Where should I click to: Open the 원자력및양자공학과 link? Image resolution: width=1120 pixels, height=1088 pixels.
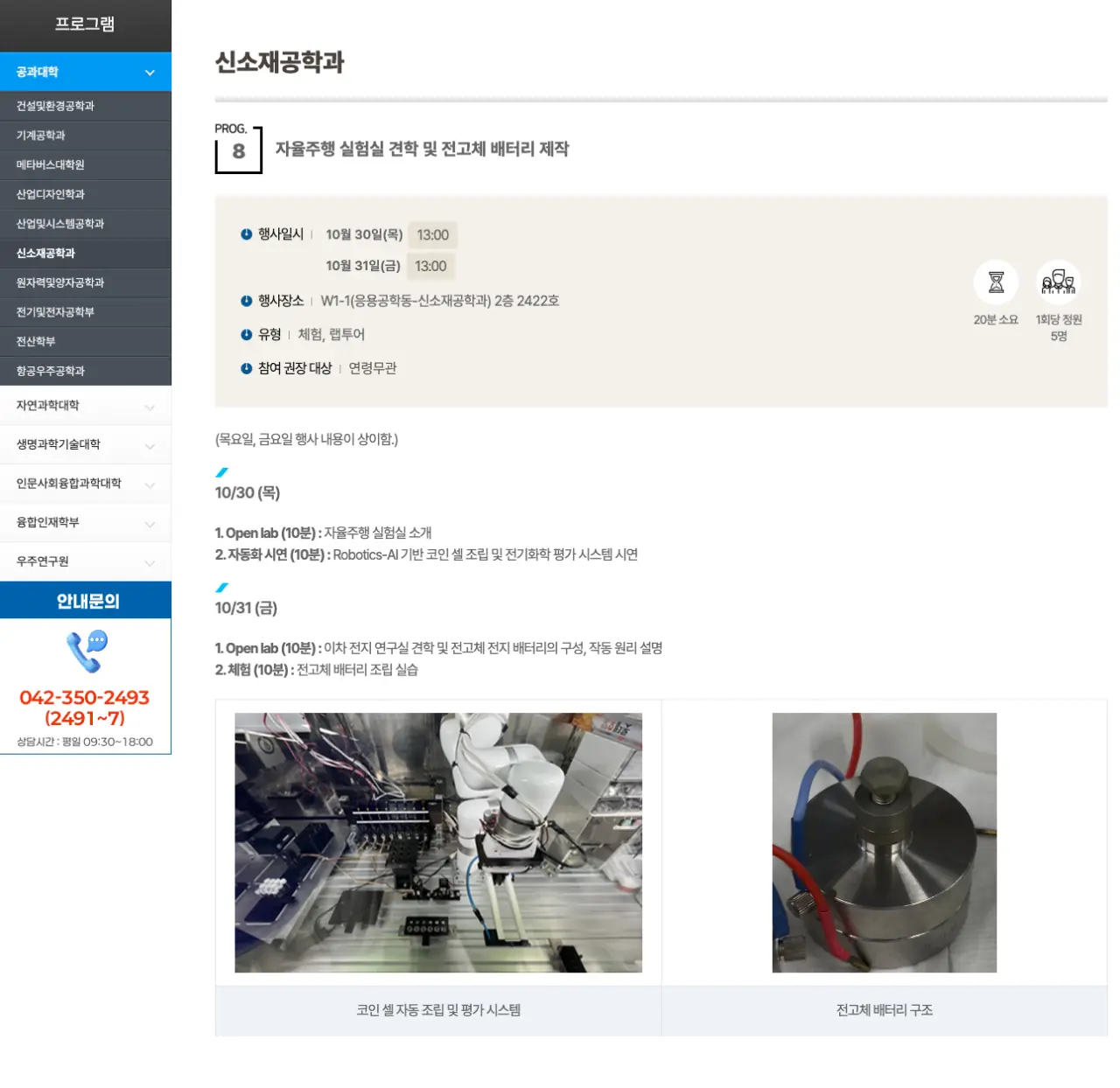(60, 282)
